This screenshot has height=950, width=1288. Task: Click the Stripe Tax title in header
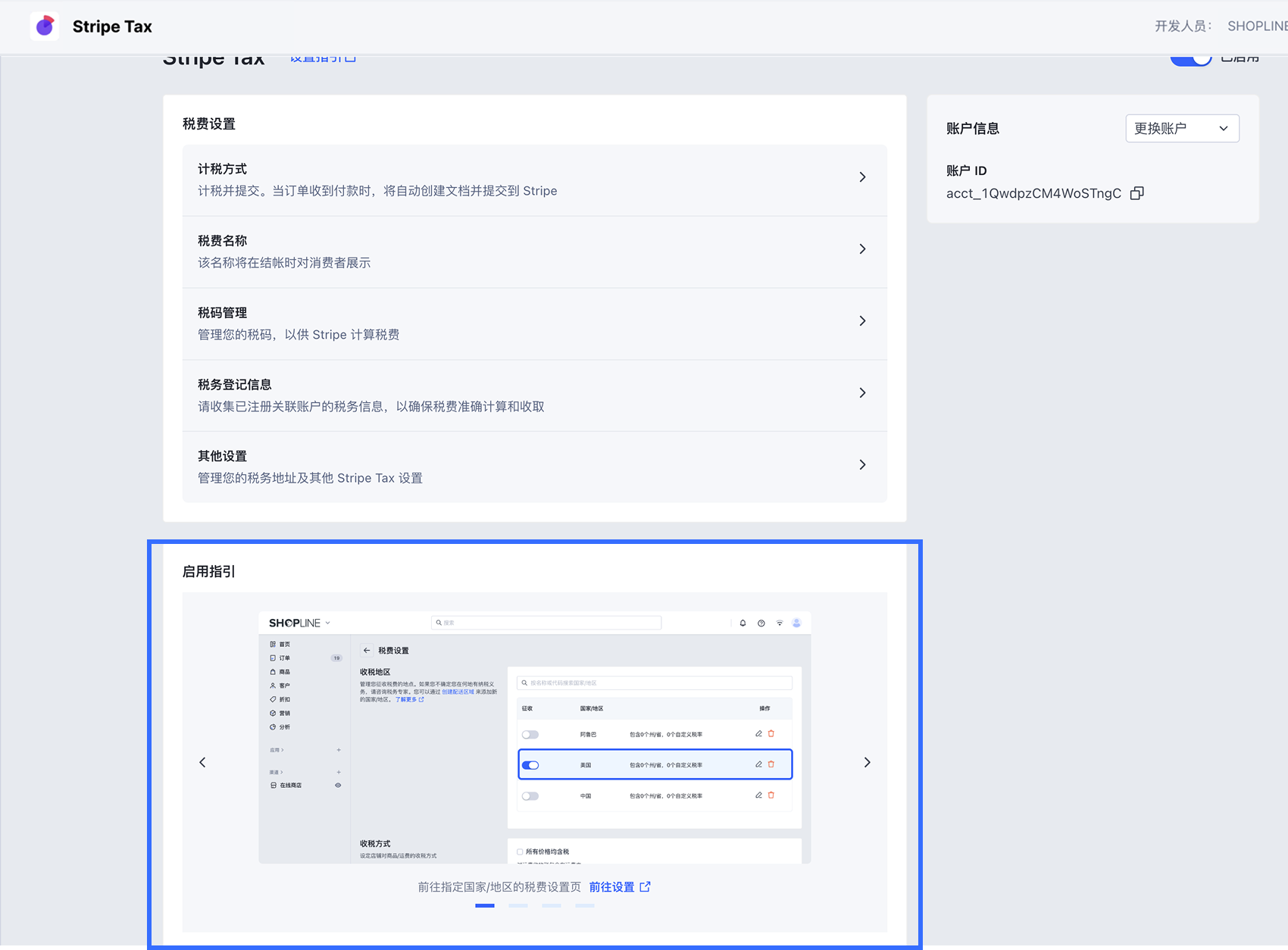(112, 27)
